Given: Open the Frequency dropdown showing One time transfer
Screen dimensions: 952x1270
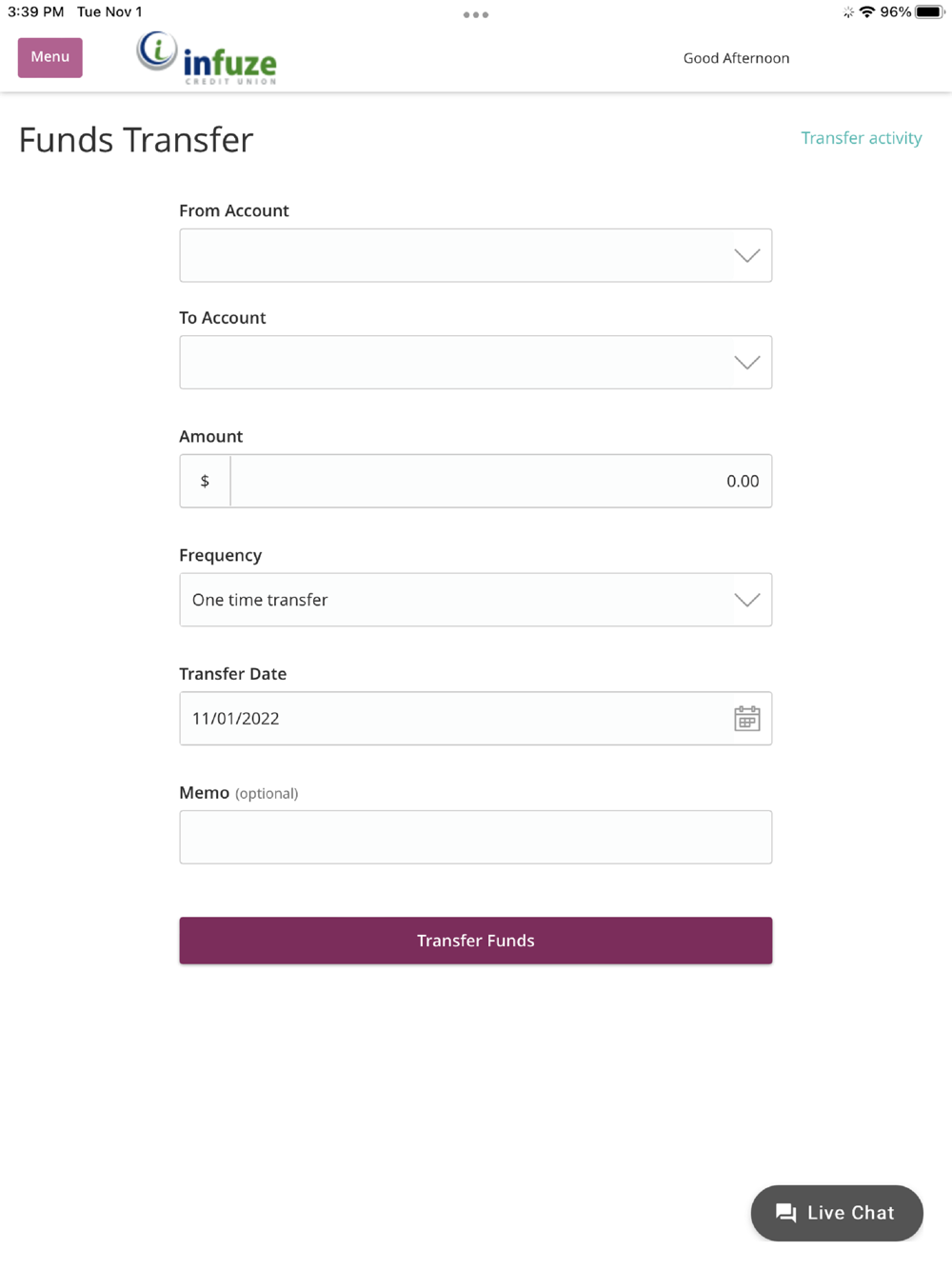Looking at the screenshot, I should [x=476, y=600].
